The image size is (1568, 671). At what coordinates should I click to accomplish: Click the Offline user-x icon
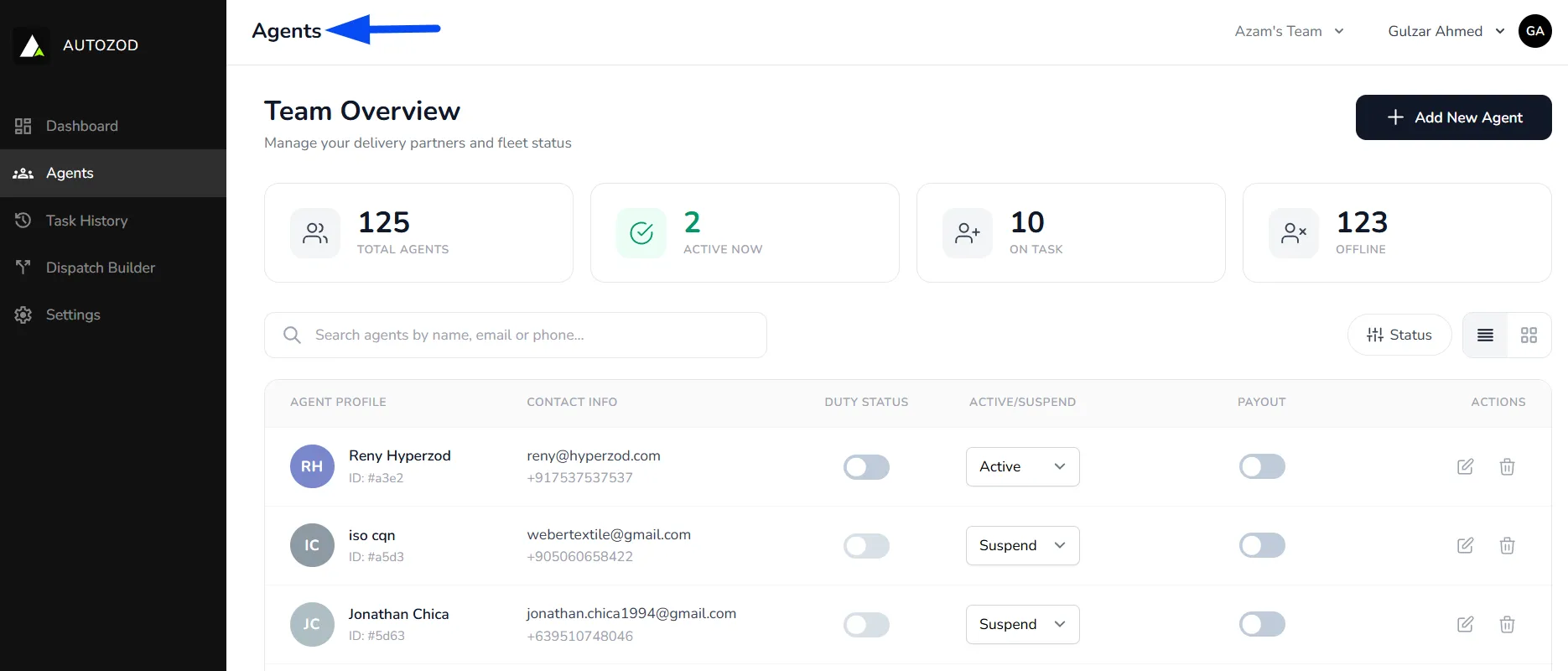pyautogui.click(x=1294, y=233)
